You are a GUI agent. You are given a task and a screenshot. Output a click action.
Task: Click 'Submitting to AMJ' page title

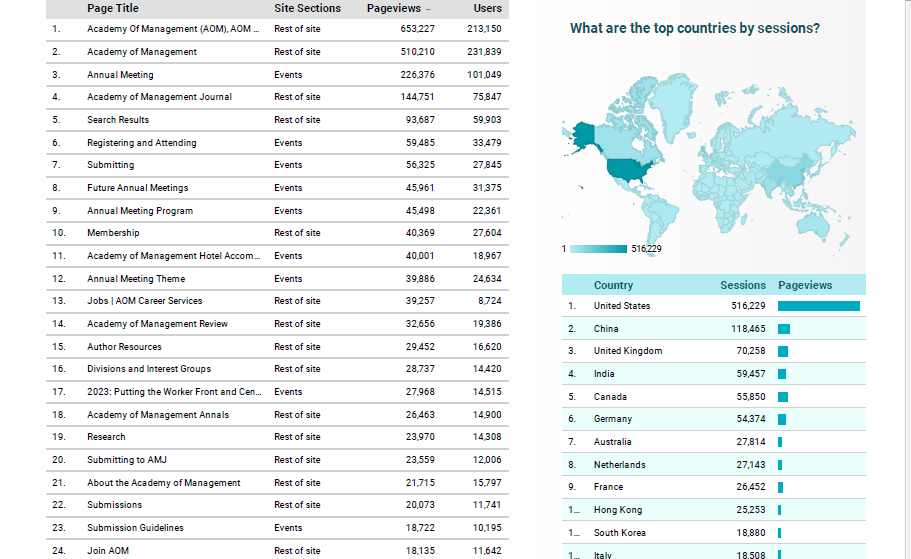[x=127, y=460]
